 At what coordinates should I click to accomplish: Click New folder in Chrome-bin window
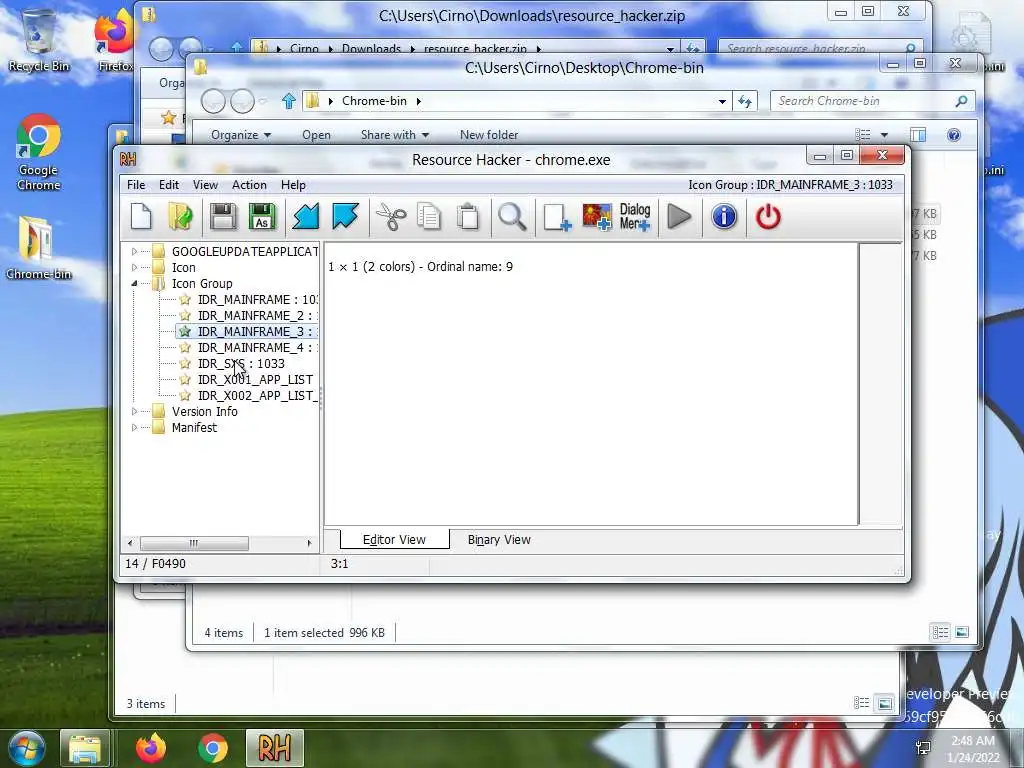pos(488,135)
